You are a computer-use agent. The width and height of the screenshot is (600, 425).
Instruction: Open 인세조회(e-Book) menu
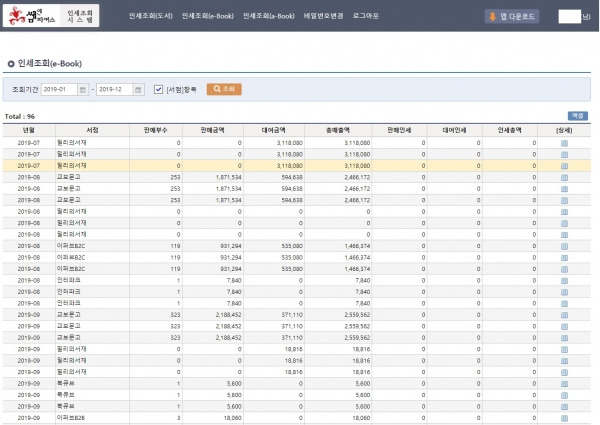[x=208, y=16]
